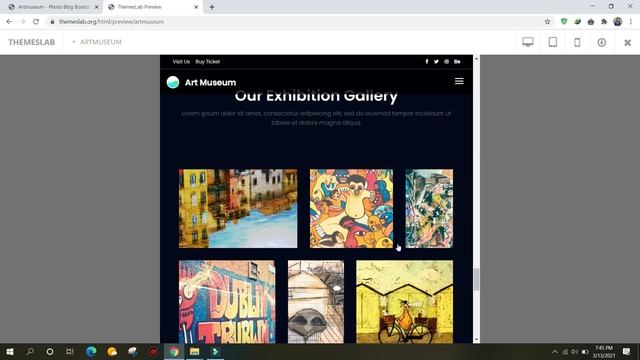Click the Buy Ticket link

point(208,62)
